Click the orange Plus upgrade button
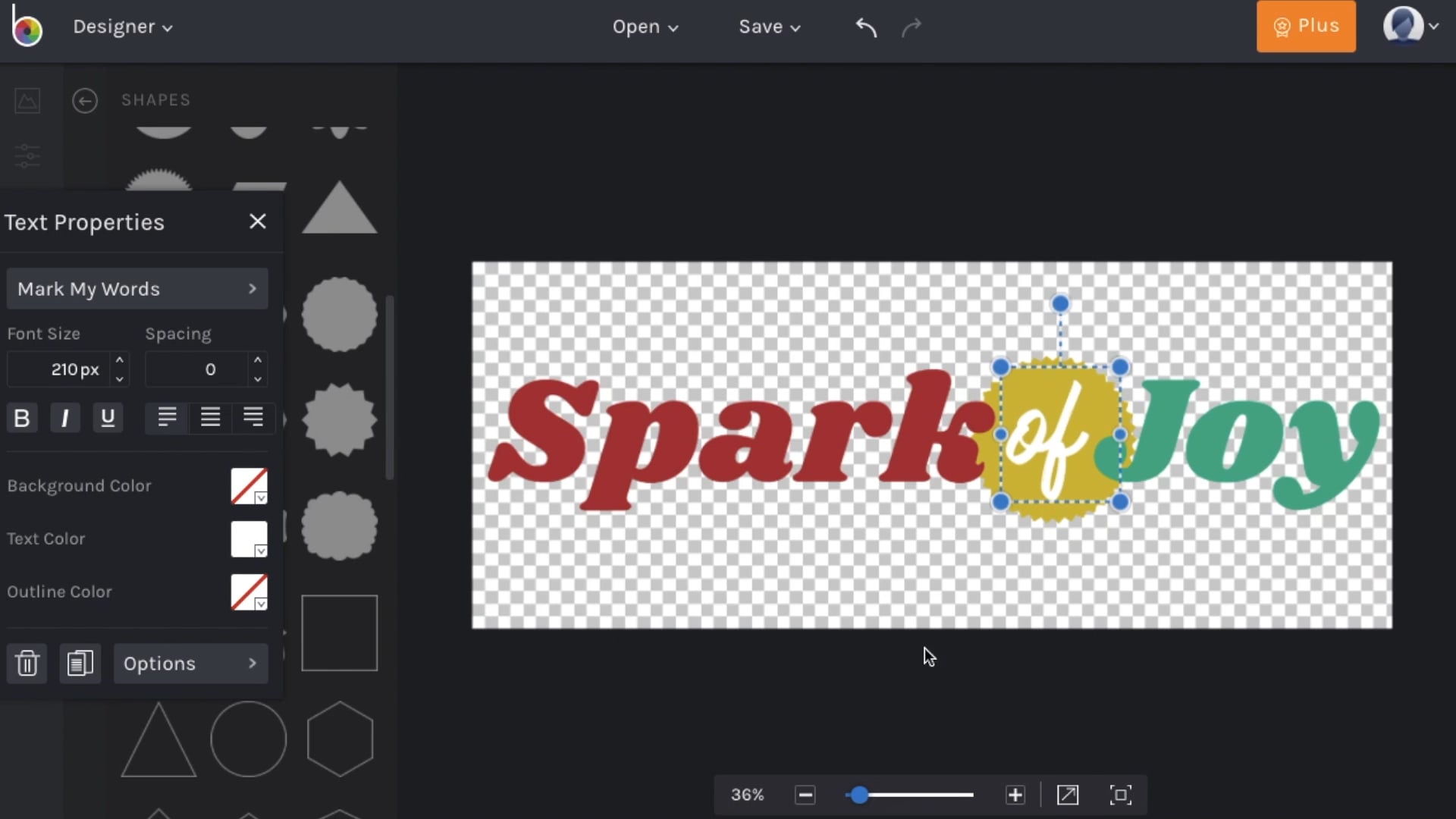The height and width of the screenshot is (819, 1456). click(x=1306, y=27)
